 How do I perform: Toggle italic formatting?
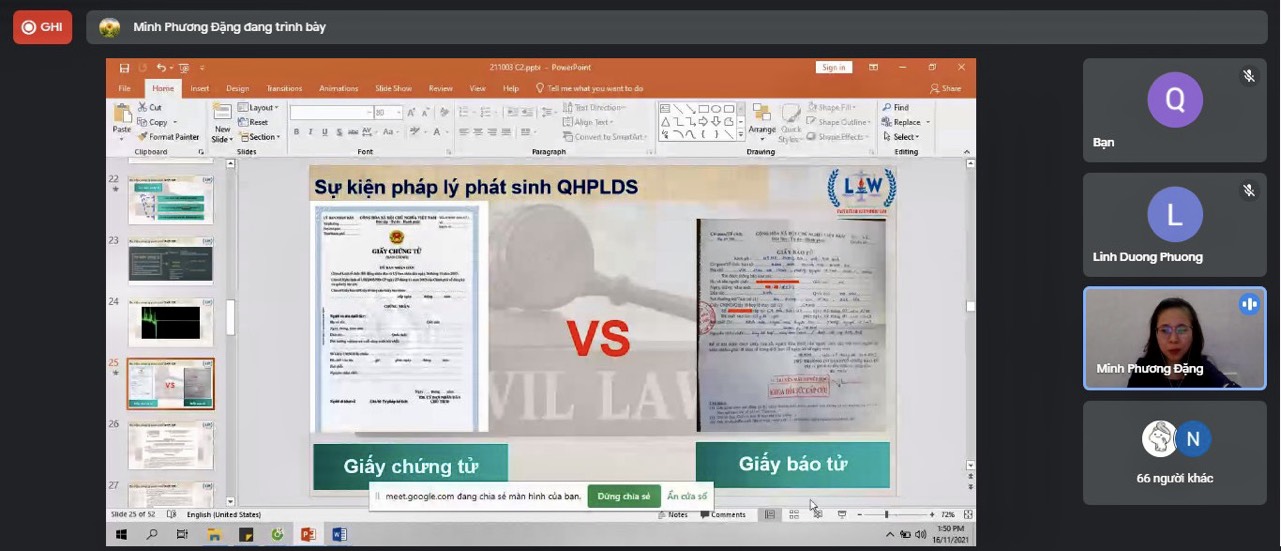coord(310,132)
